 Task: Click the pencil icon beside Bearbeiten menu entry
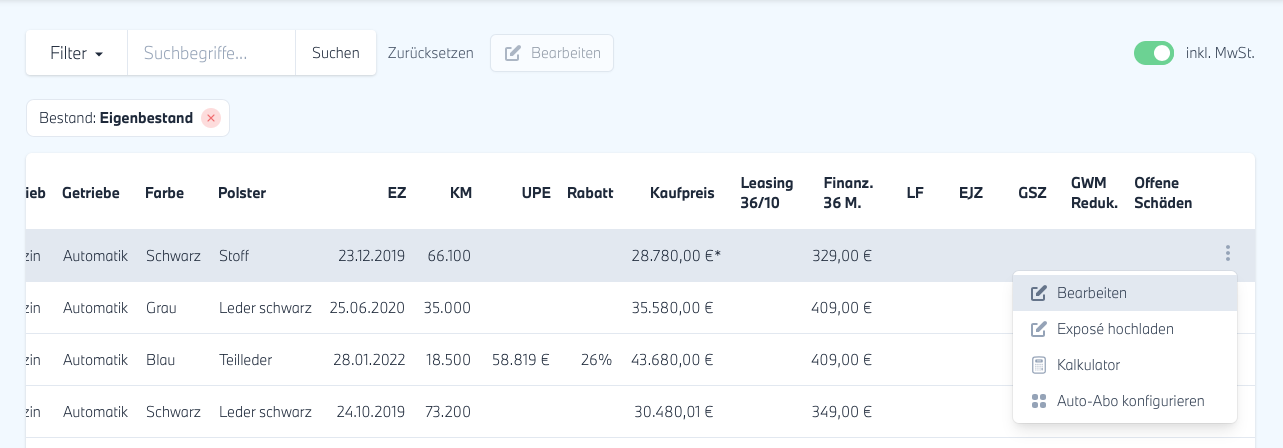(1038, 293)
